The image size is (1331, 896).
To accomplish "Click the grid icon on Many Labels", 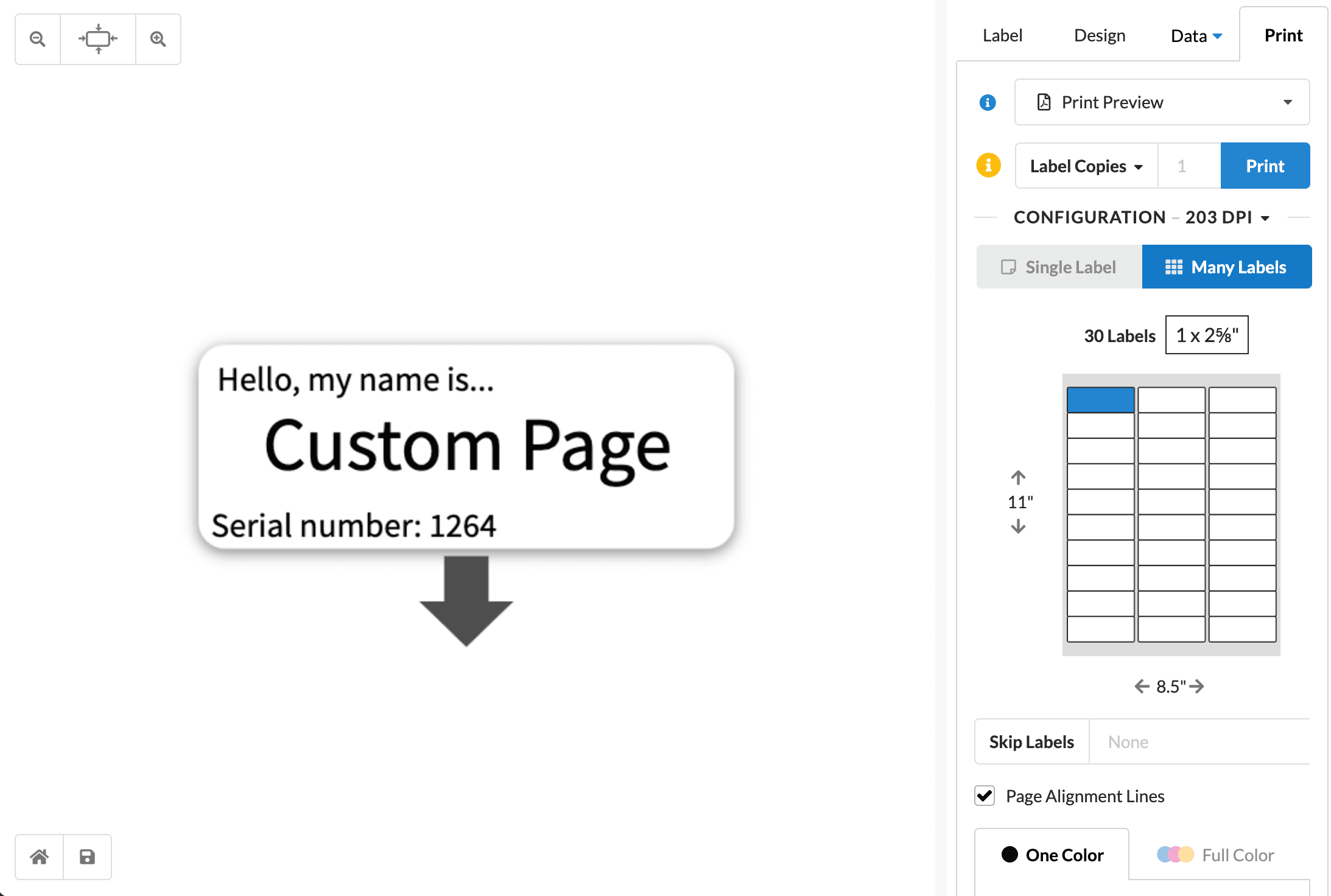I will point(1174,267).
